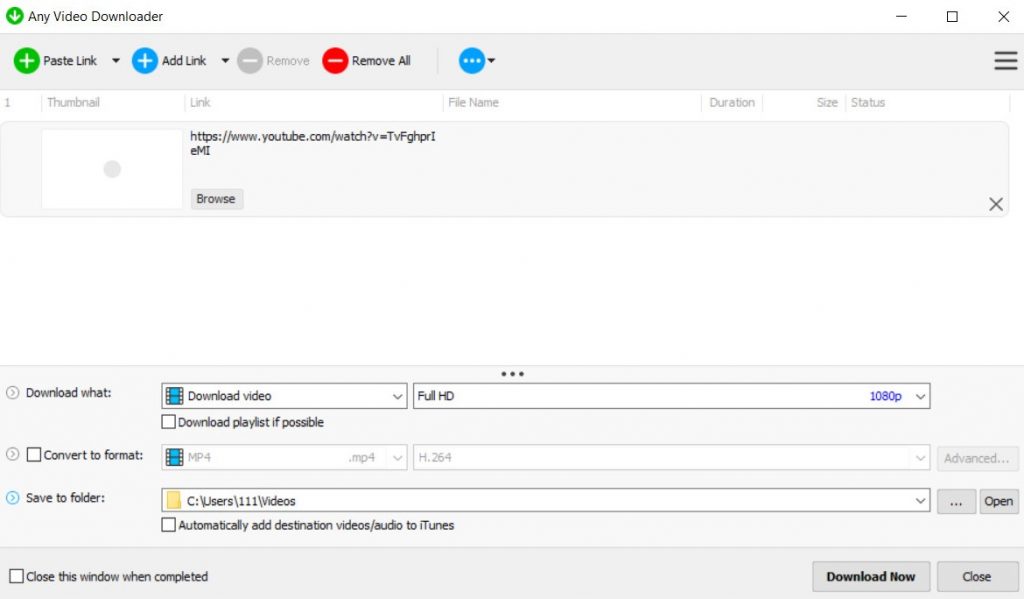Enable Download playlist if possible

168,422
